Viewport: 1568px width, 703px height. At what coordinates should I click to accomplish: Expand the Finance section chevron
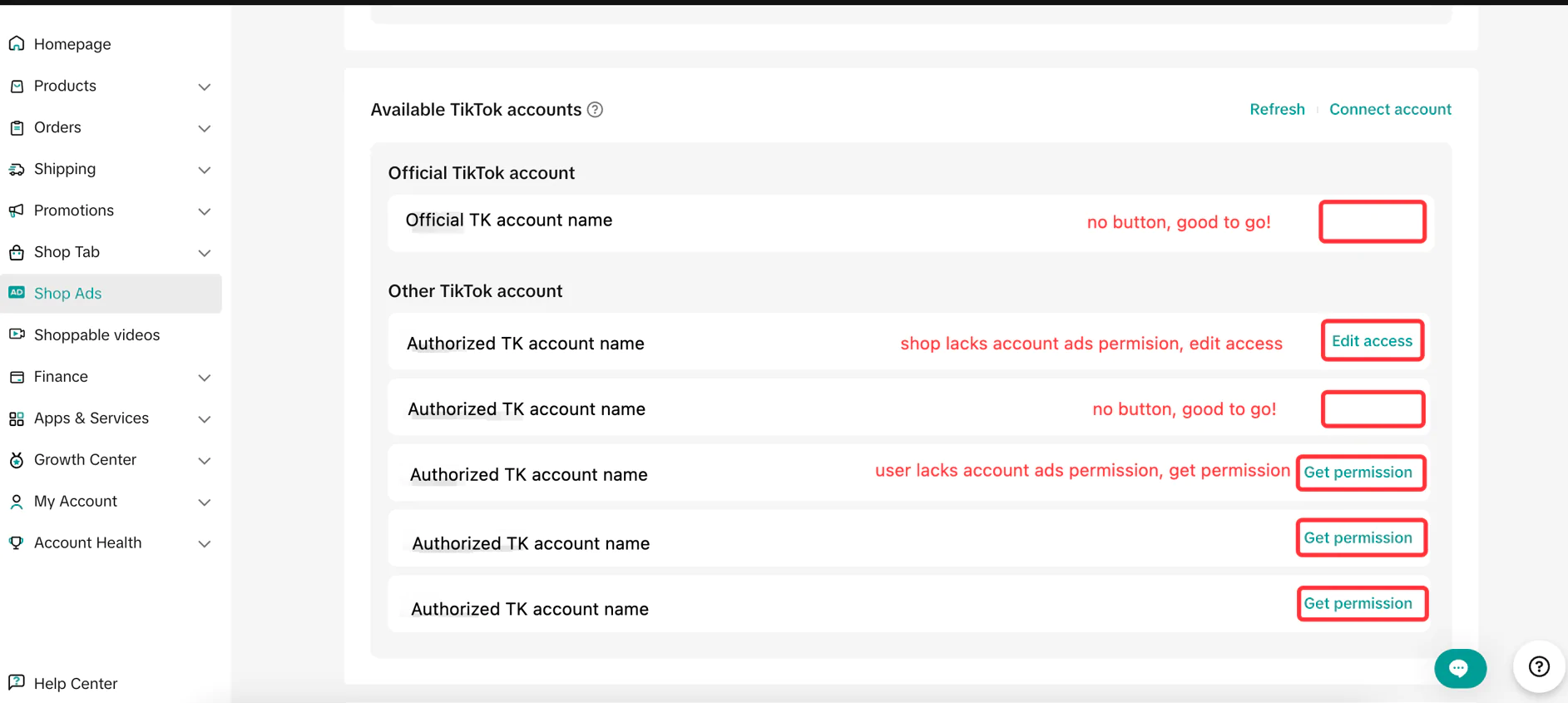pos(205,378)
